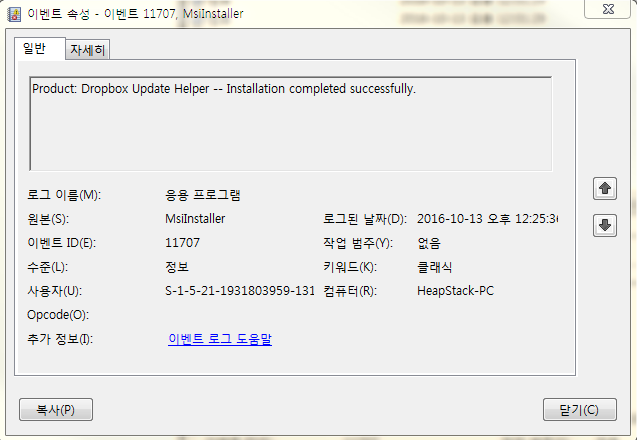
Task: Click the 키워드(K): label
Action: click(x=350, y=267)
